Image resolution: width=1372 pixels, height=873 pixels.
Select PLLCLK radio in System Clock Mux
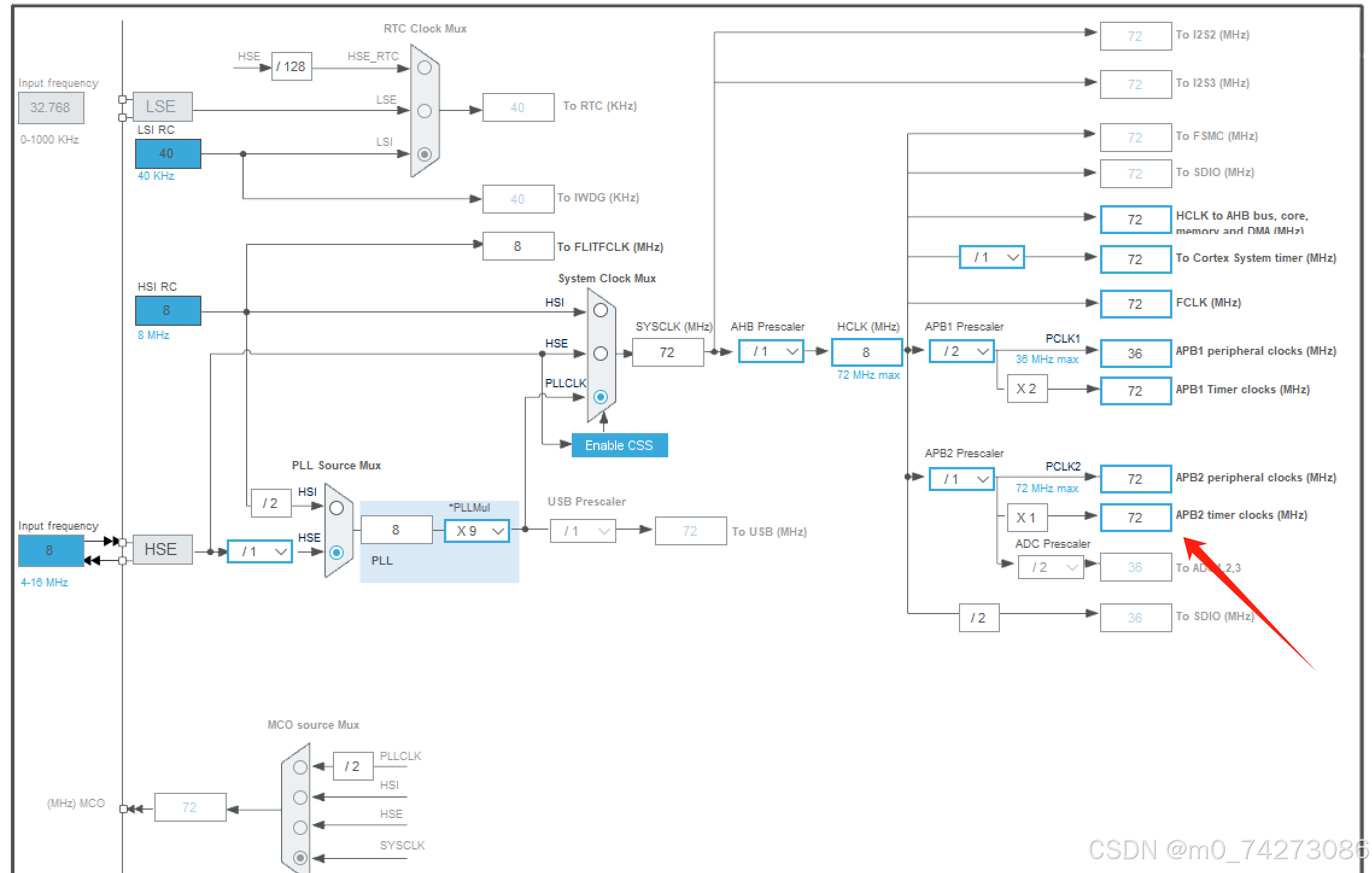[x=600, y=397]
